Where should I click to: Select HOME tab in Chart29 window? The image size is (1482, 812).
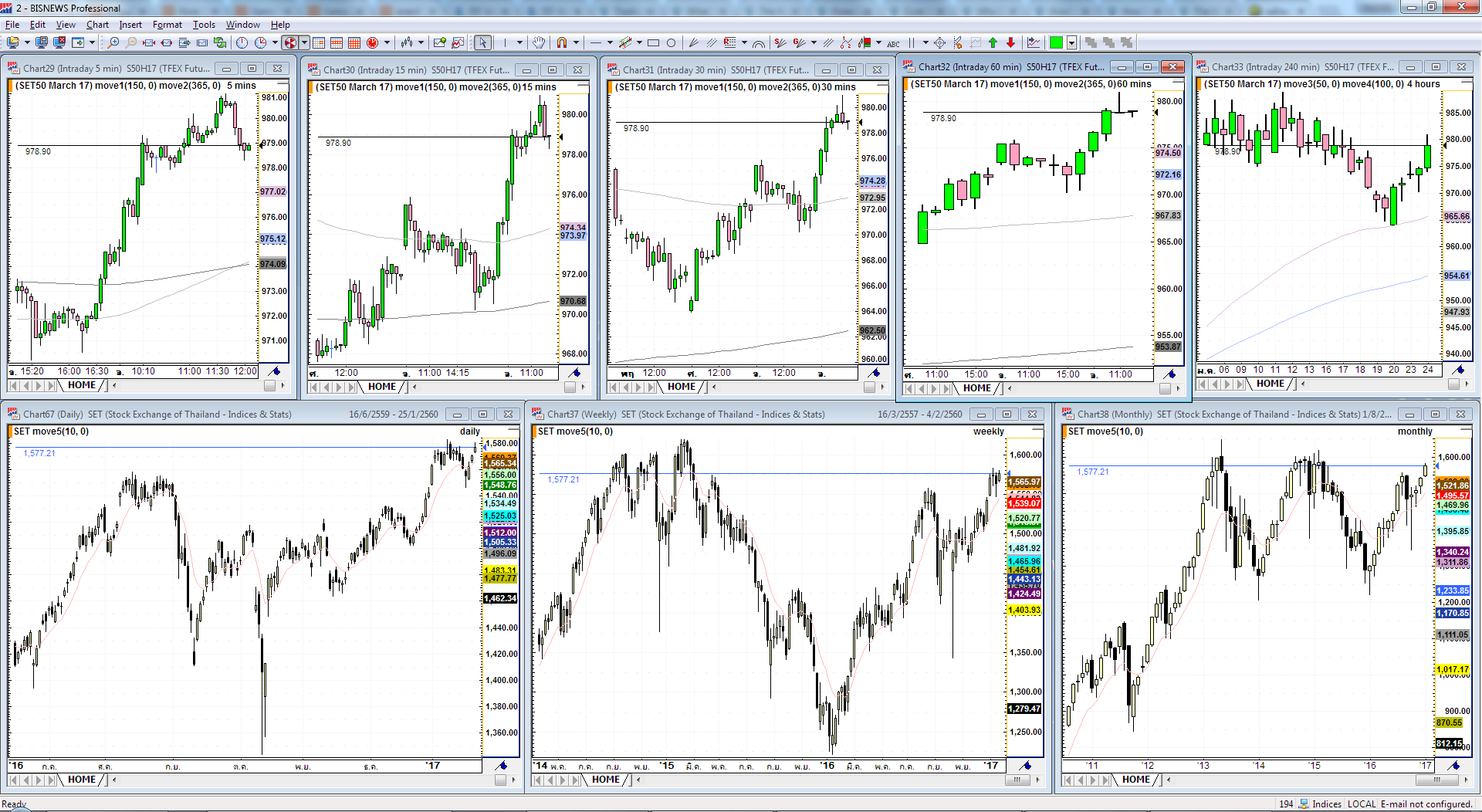[x=82, y=385]
